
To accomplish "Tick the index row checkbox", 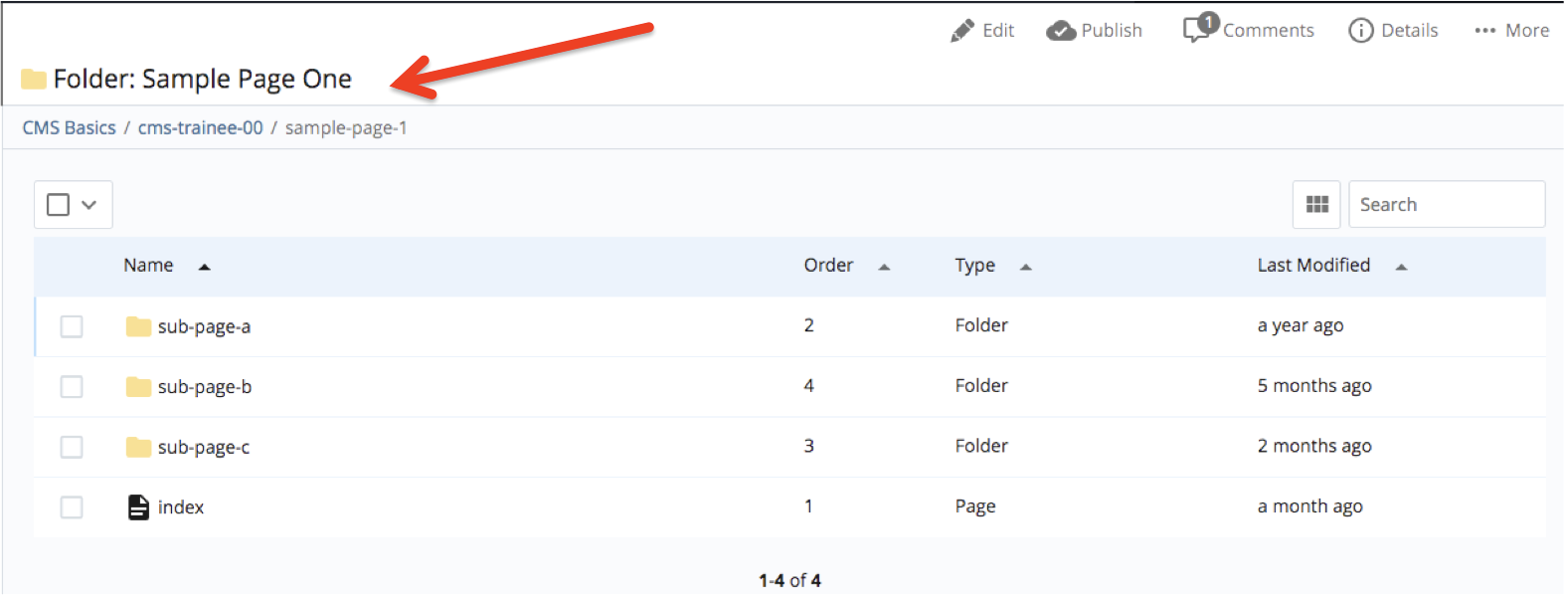I will click(72, 507).
